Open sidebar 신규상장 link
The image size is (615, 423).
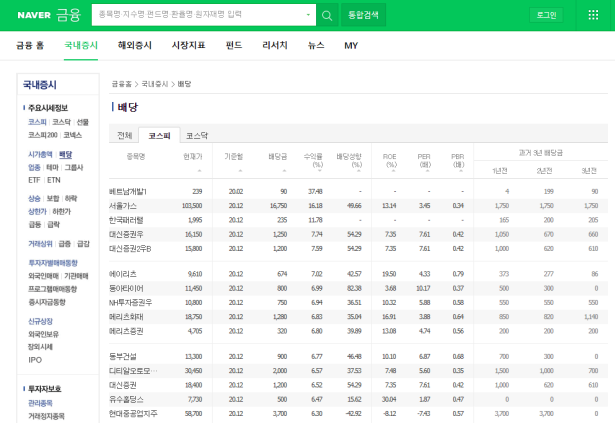(40, 321)
